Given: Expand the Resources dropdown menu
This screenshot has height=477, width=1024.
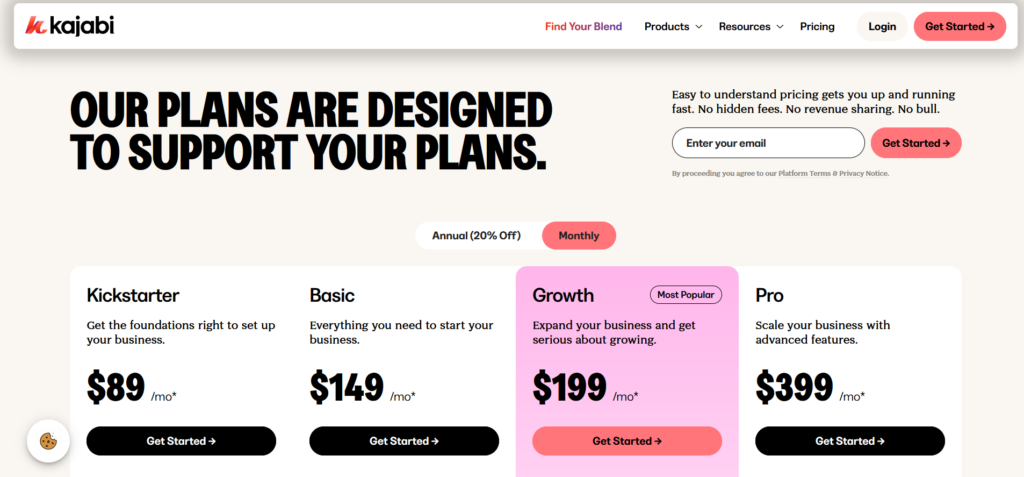Looking at the screenshot, I should 750,27.
